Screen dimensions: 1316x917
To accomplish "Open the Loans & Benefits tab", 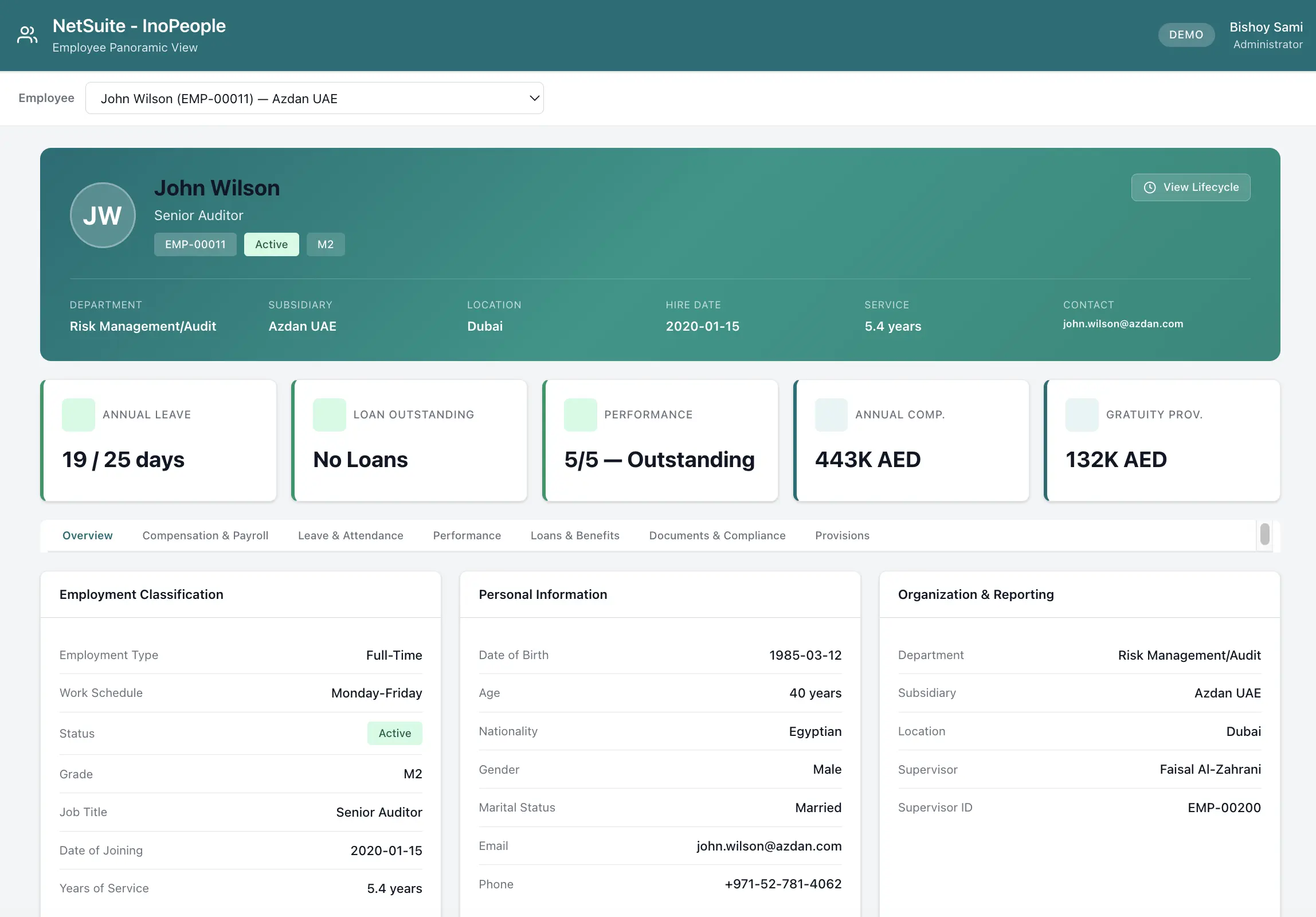I will [575, 535].
